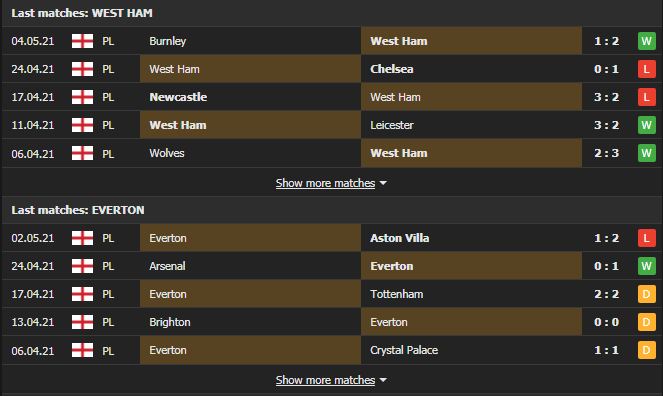
Task: Open the 3 : 2 Newcastle score
Action: pyautogui.click(x=606, y=97)
